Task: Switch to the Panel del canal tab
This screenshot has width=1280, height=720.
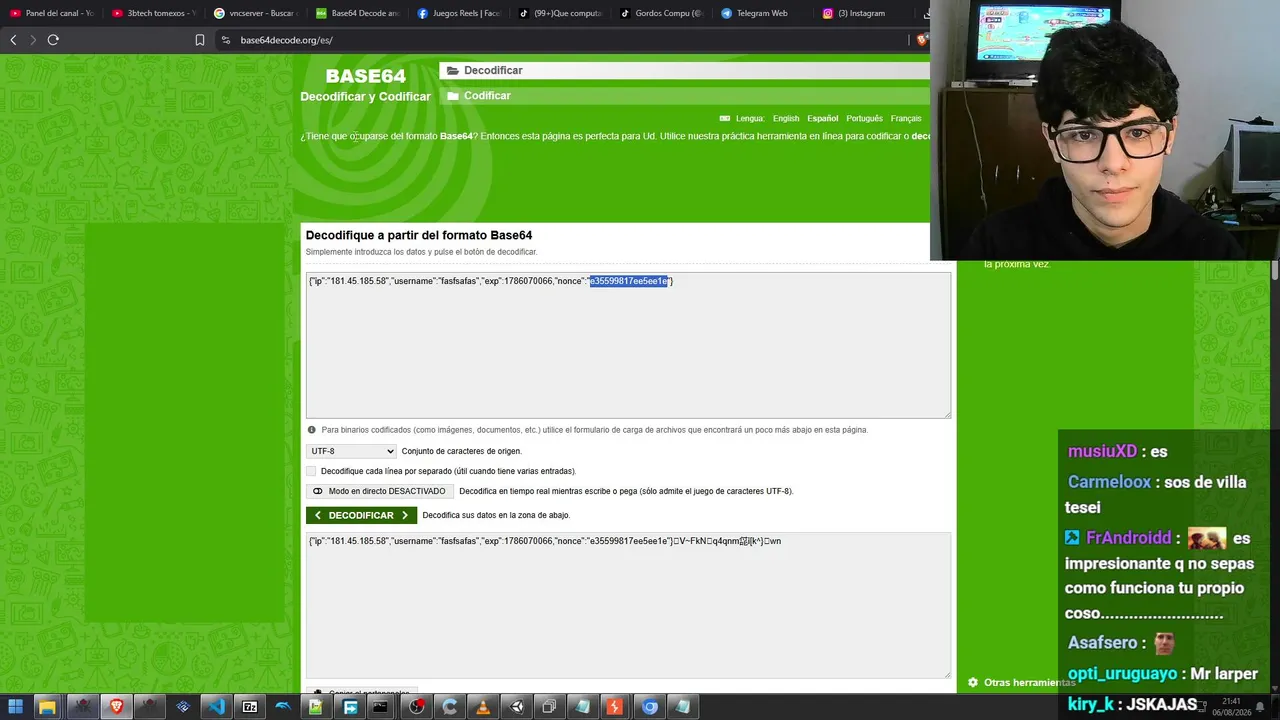Action: (x=52, y=13)
